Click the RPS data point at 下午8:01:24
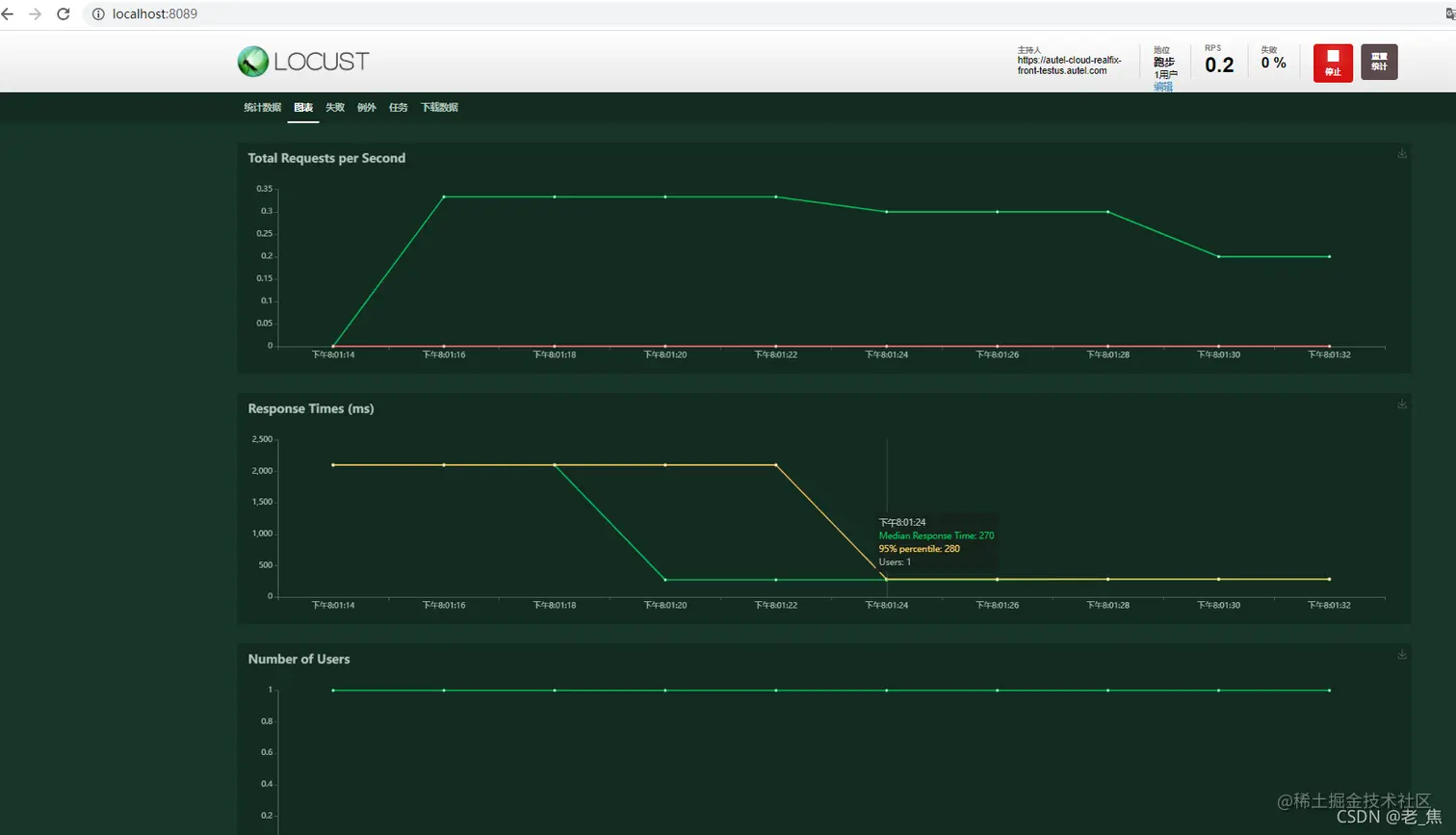 tap(887, 212)
